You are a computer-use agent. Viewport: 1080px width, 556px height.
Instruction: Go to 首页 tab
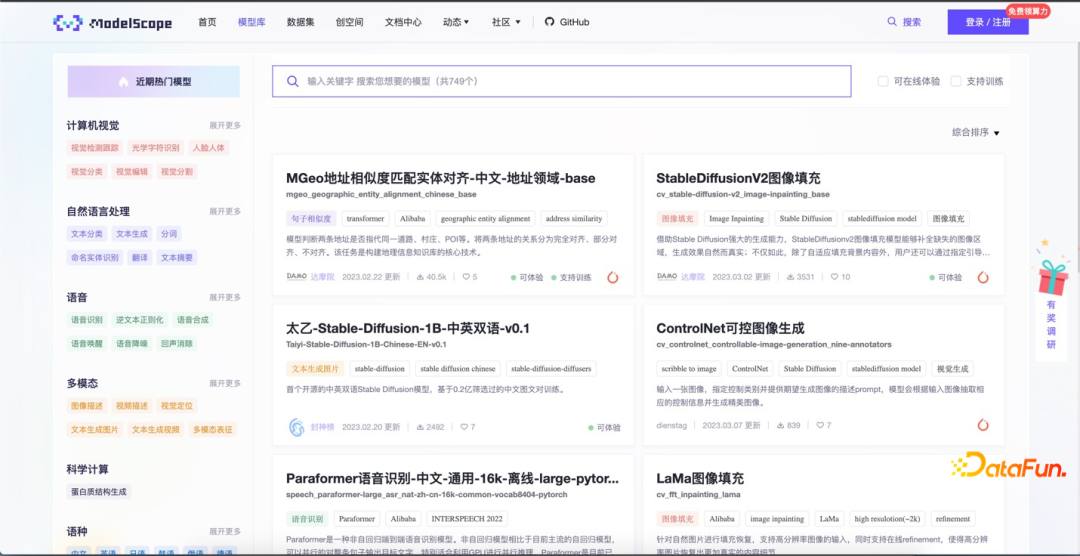click(207, 22)
